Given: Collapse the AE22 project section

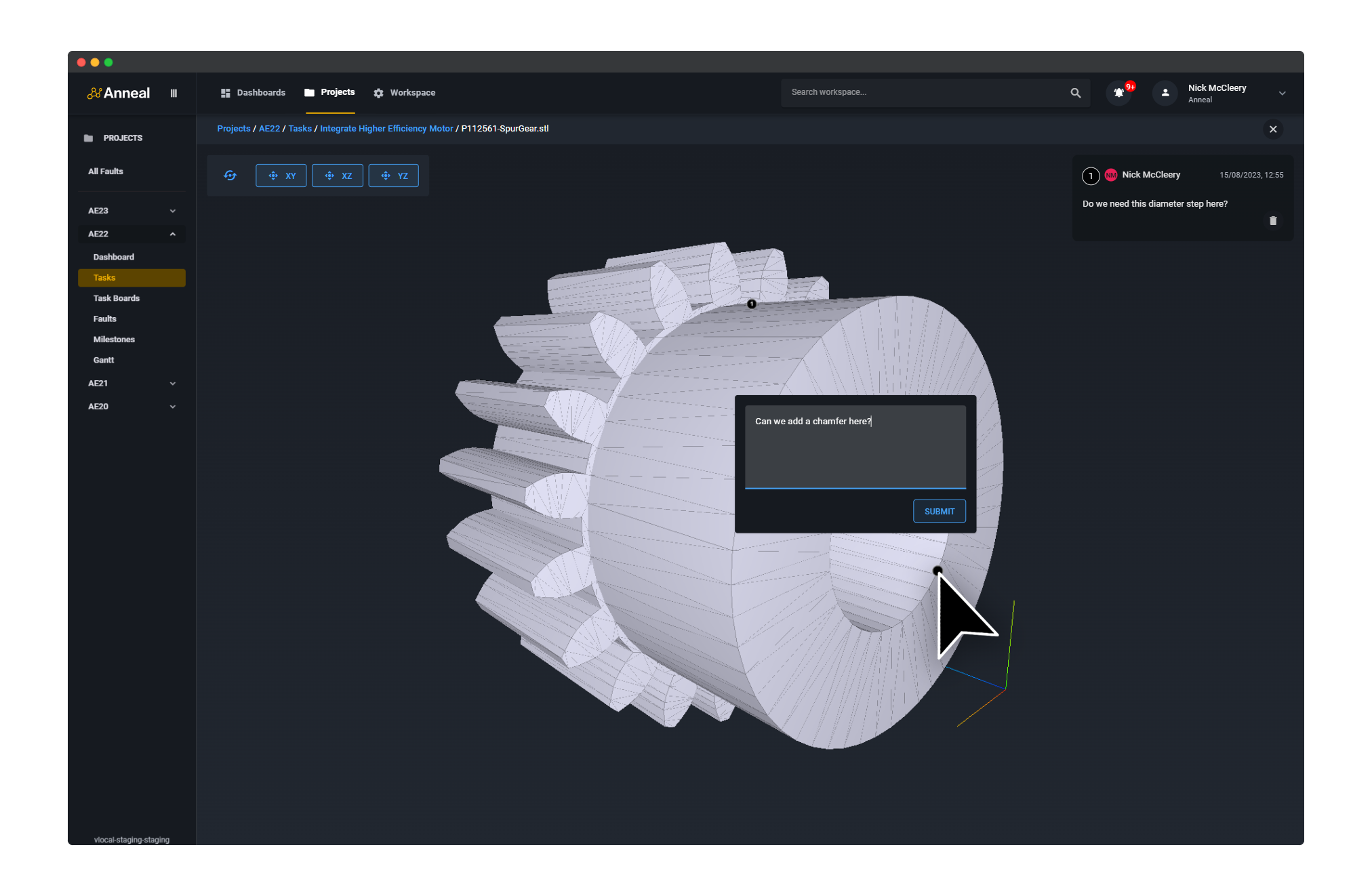Looking at the screenshot, I should (x=172, y=234).
